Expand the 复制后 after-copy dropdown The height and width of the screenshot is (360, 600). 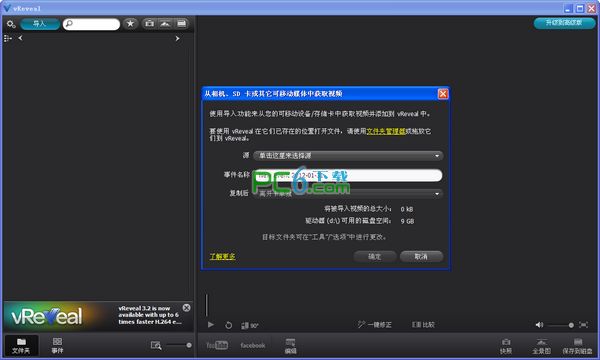[348, 194]
